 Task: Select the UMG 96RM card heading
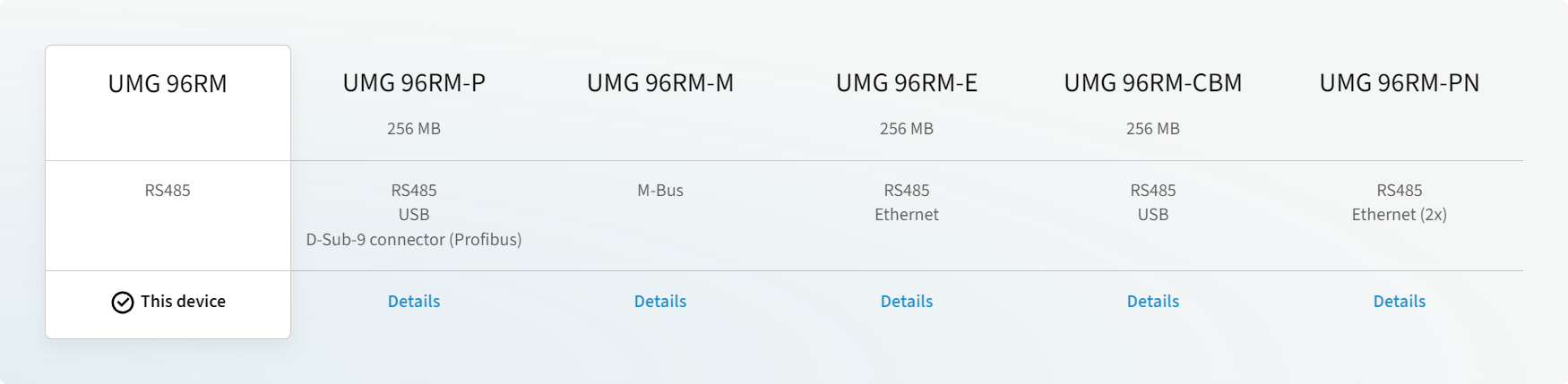pos(168,84)
